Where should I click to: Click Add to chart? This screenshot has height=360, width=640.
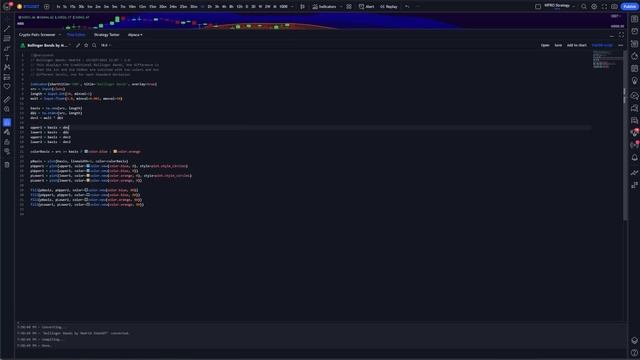[577, 45]
